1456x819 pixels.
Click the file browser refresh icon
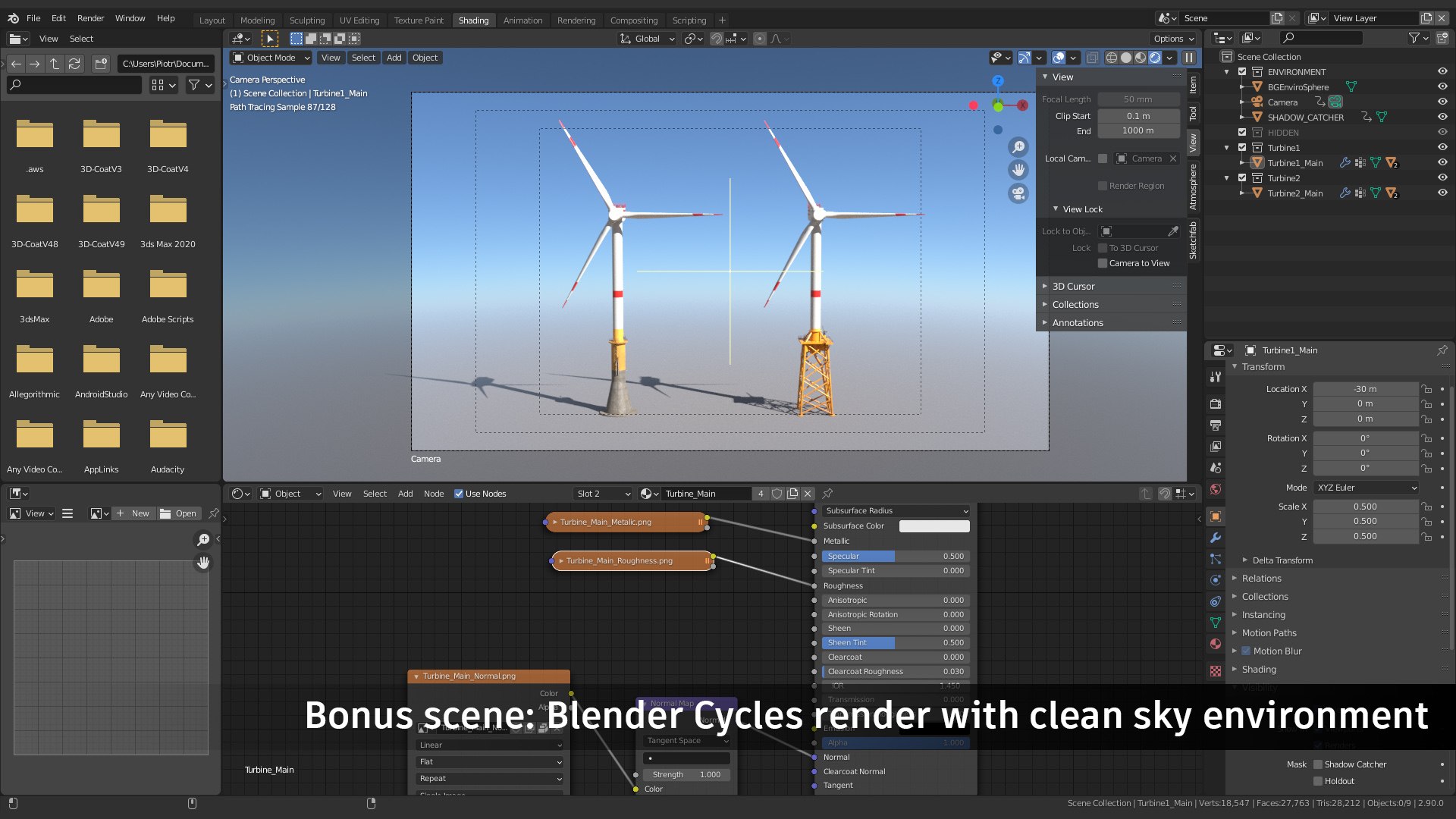tap(74, 64)
